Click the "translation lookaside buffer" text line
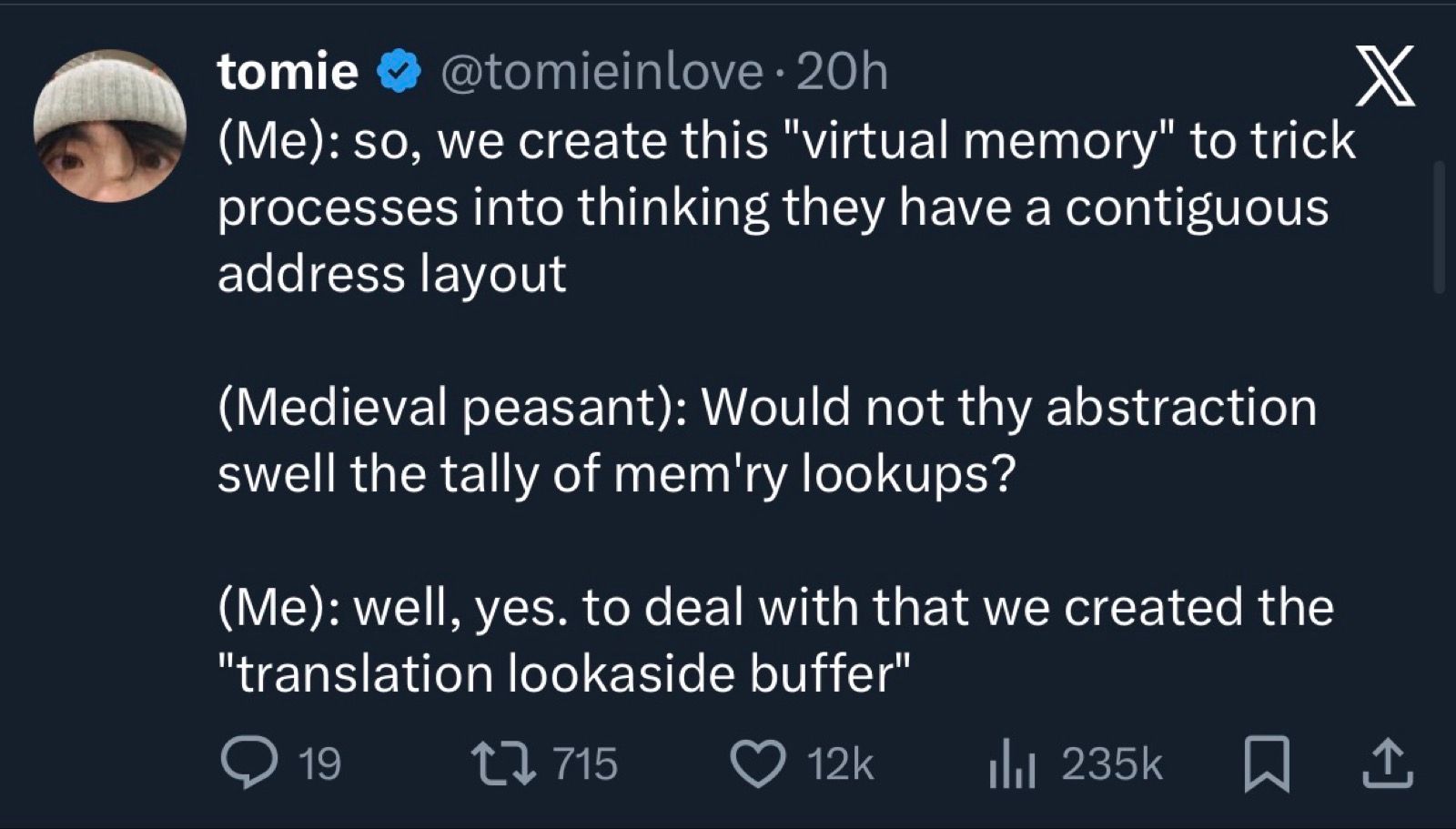The width and height of the screenshot is (1456, 829). [564, 674]
